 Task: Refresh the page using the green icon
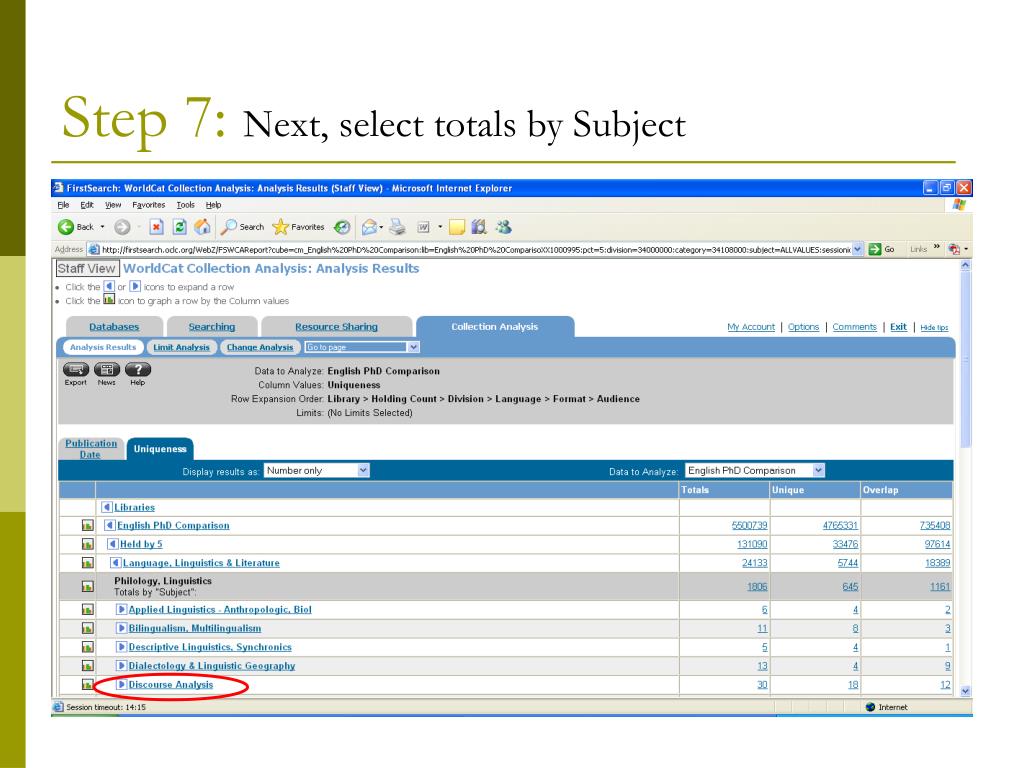179,227
